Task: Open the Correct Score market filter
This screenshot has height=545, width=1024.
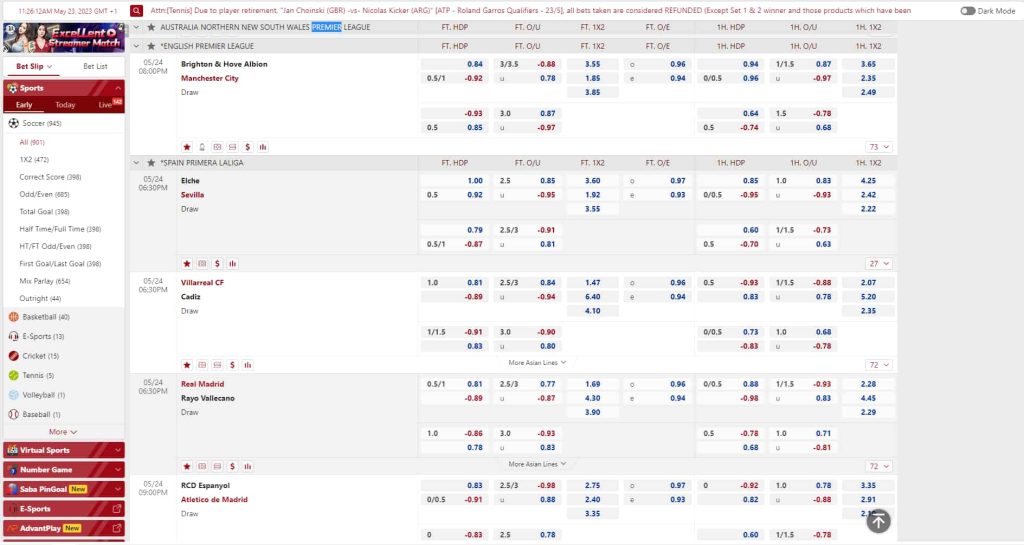Action: 50,177
